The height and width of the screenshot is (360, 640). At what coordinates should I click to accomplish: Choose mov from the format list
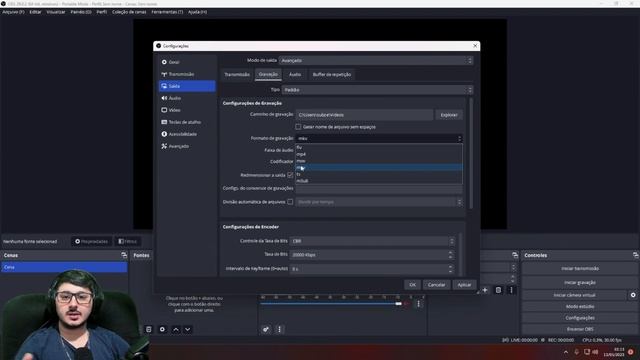pyautogui.click(x=379, y=161)
